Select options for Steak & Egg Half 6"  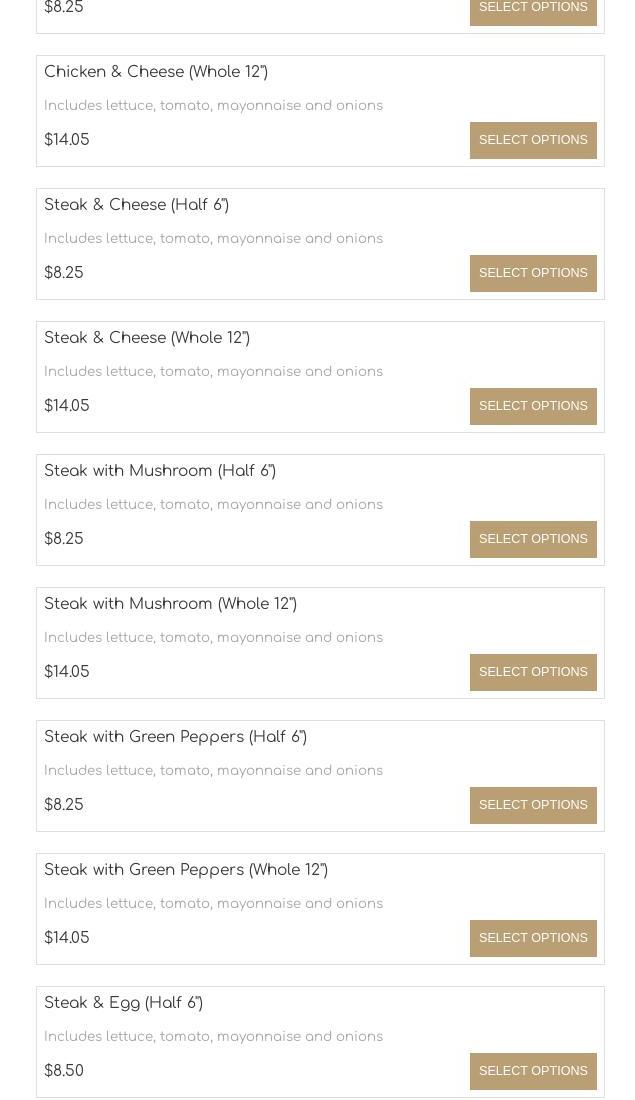(533, 1071)
